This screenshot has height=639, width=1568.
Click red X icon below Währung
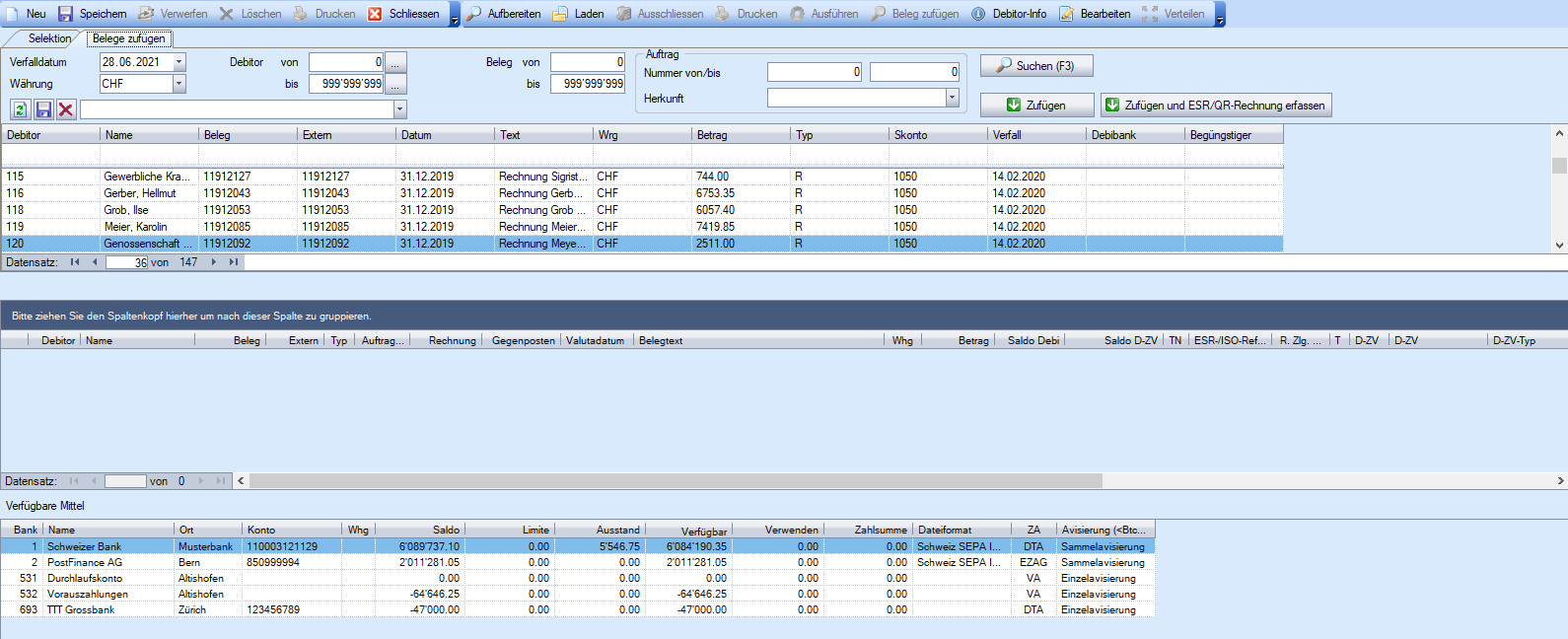(x=66, y=109)
